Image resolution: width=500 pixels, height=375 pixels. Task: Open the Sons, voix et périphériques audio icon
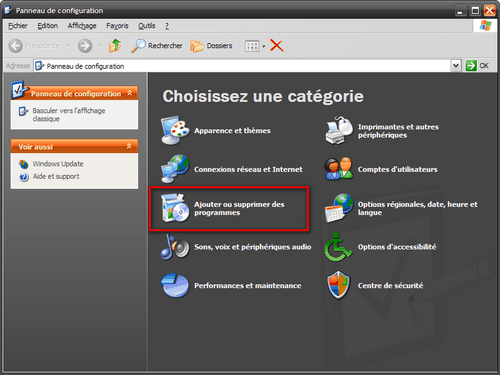175,247
